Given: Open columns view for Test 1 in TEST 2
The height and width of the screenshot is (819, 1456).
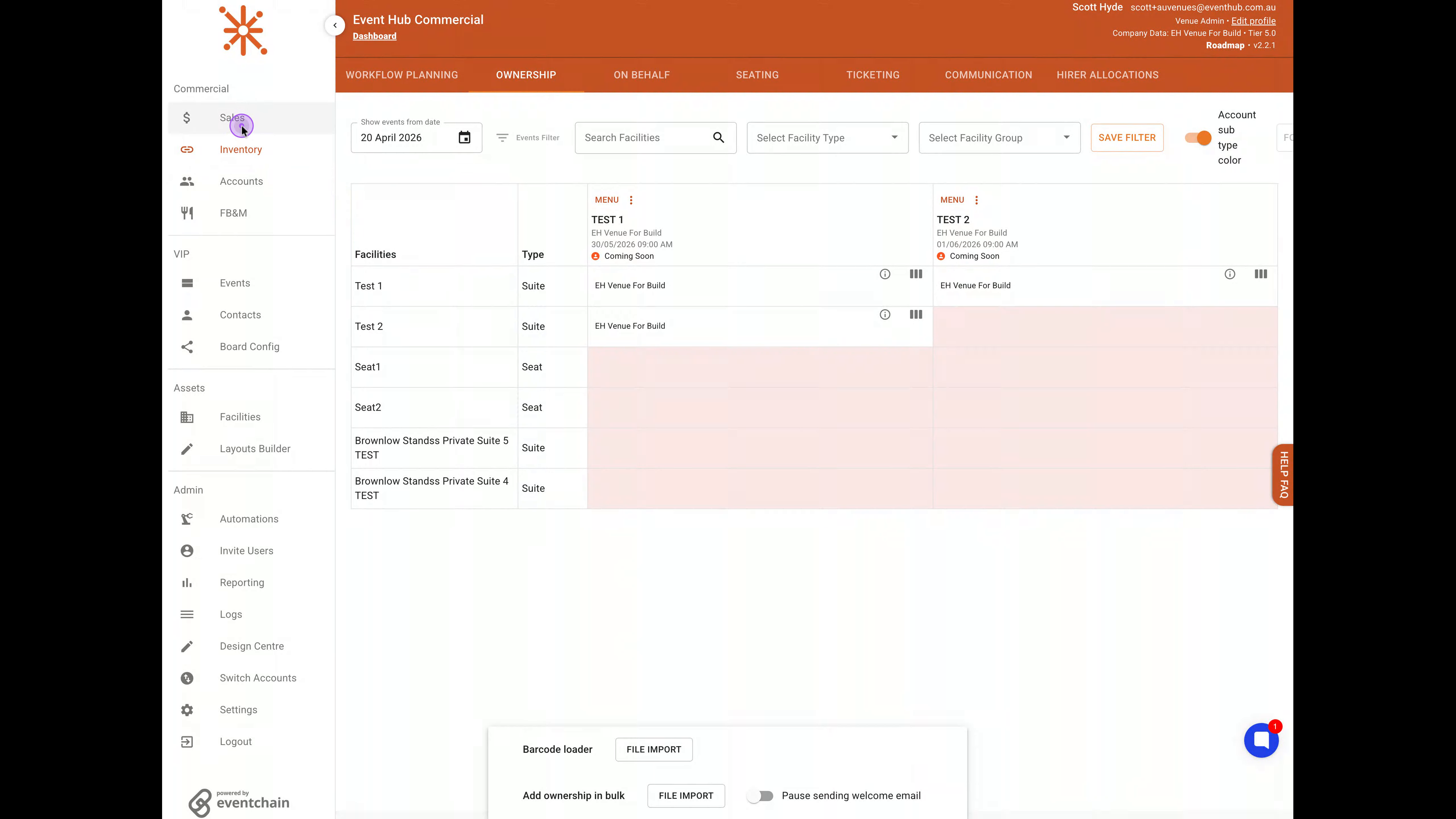Looking at the screenshot, I should 1260,274.
